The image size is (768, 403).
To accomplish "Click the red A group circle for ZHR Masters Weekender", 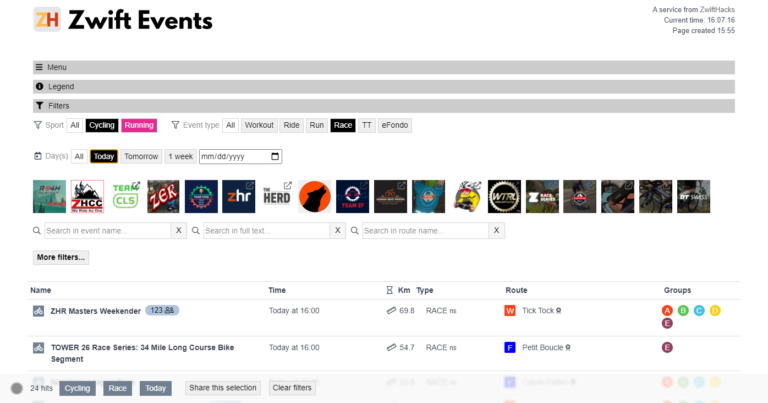I will pos(667,310).
